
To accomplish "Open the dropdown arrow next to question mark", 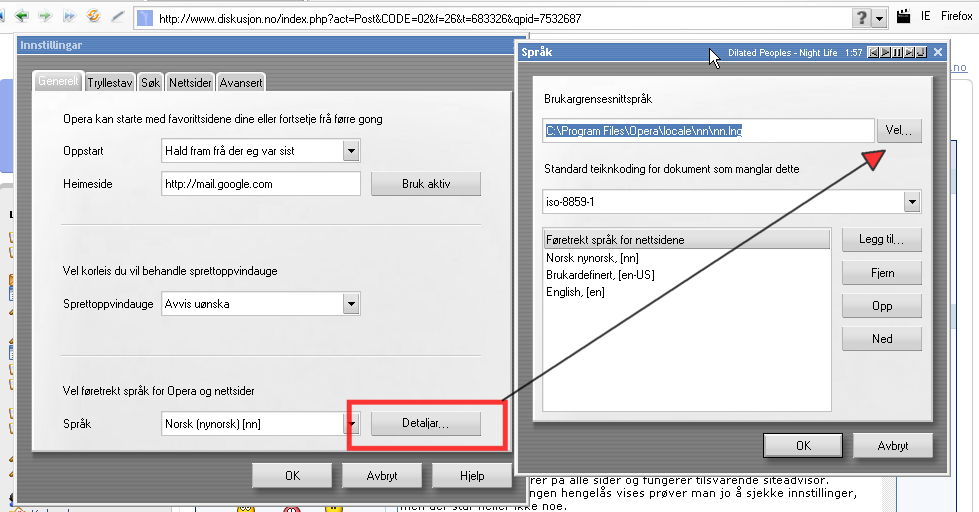I will click(x=879, y=18).
